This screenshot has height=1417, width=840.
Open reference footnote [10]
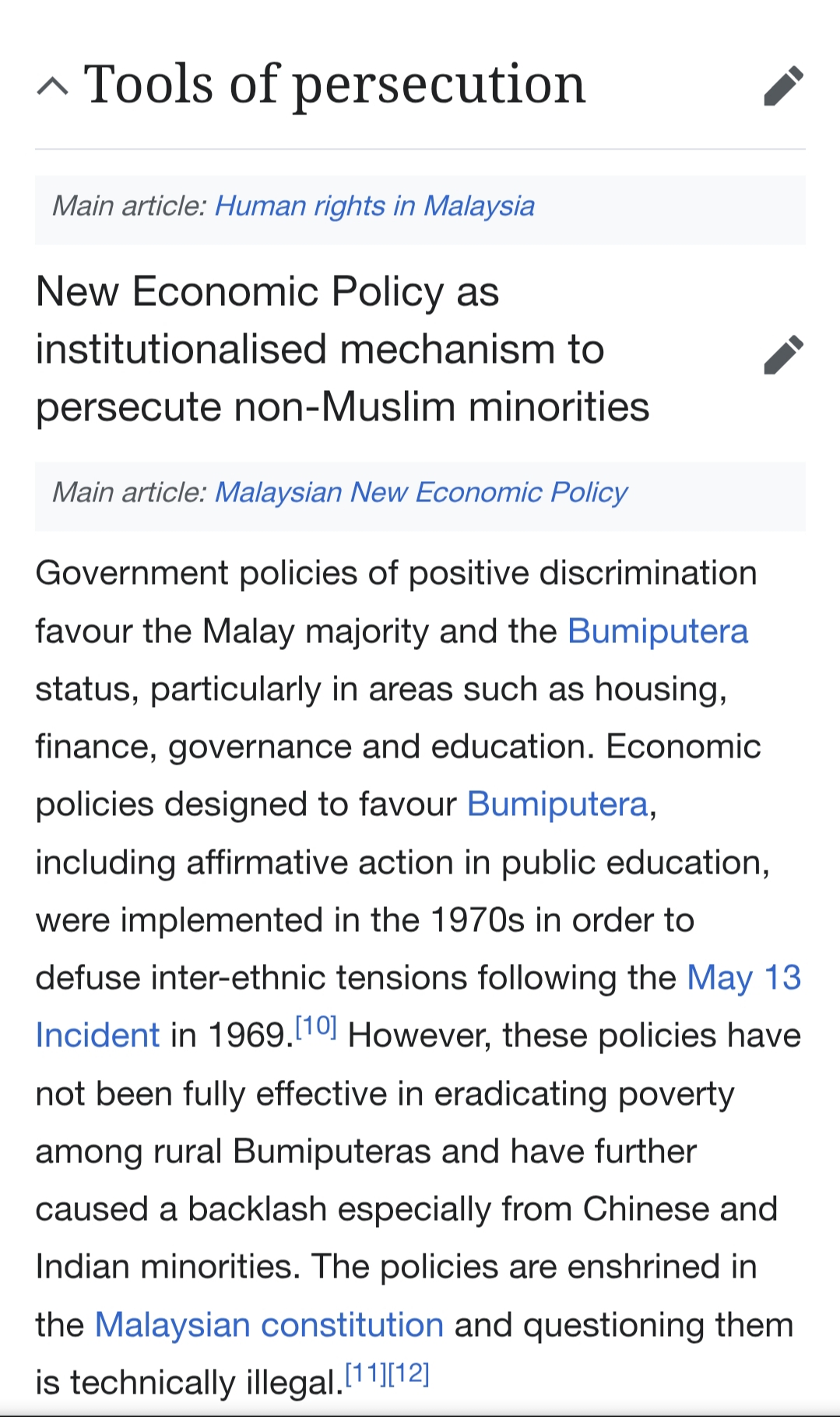(316, 1027)
